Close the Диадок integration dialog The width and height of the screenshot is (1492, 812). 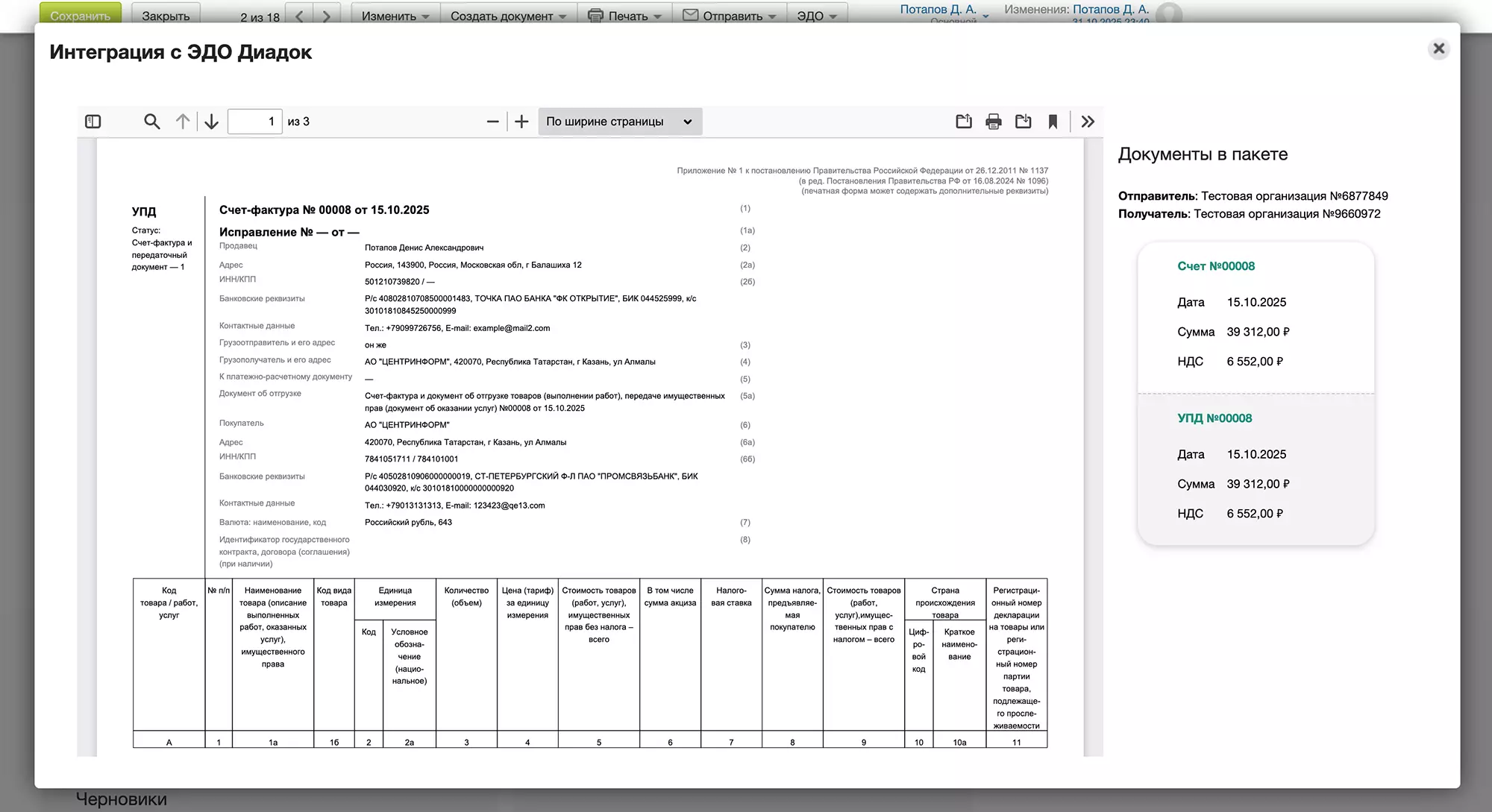click(1439, 49)
